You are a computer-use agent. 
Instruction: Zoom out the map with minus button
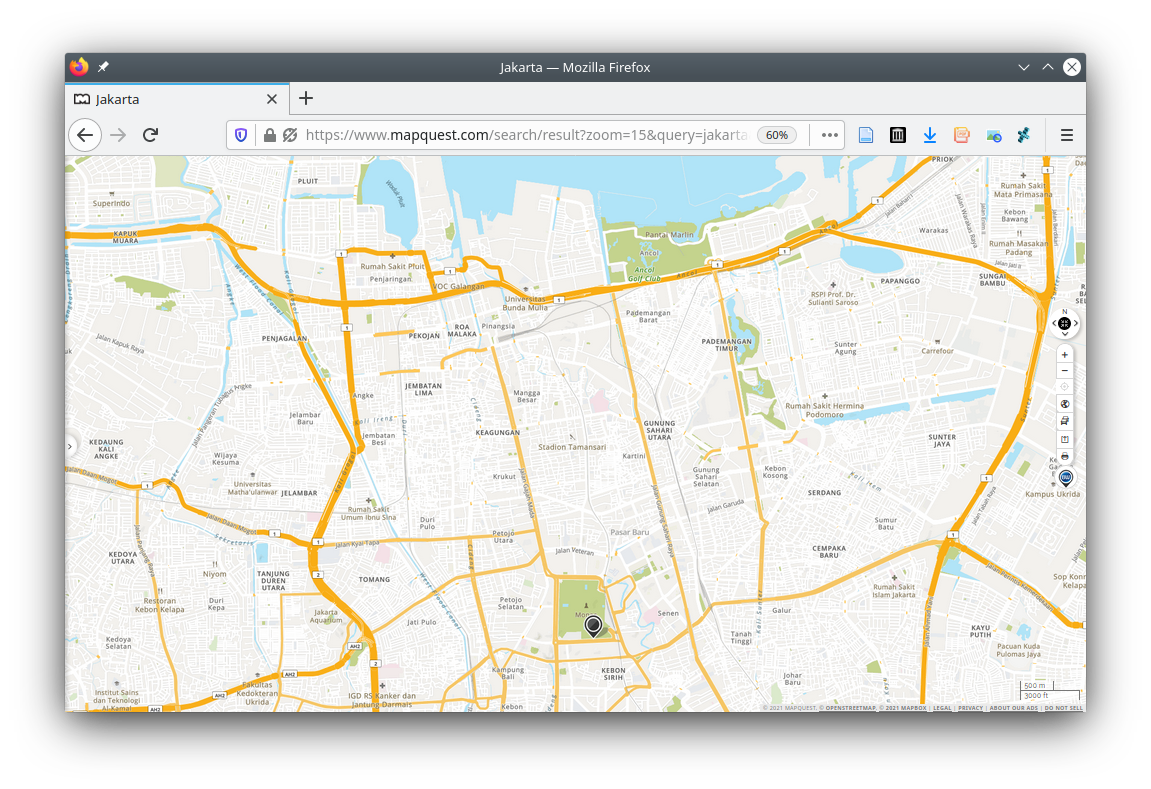[1064, 371]
